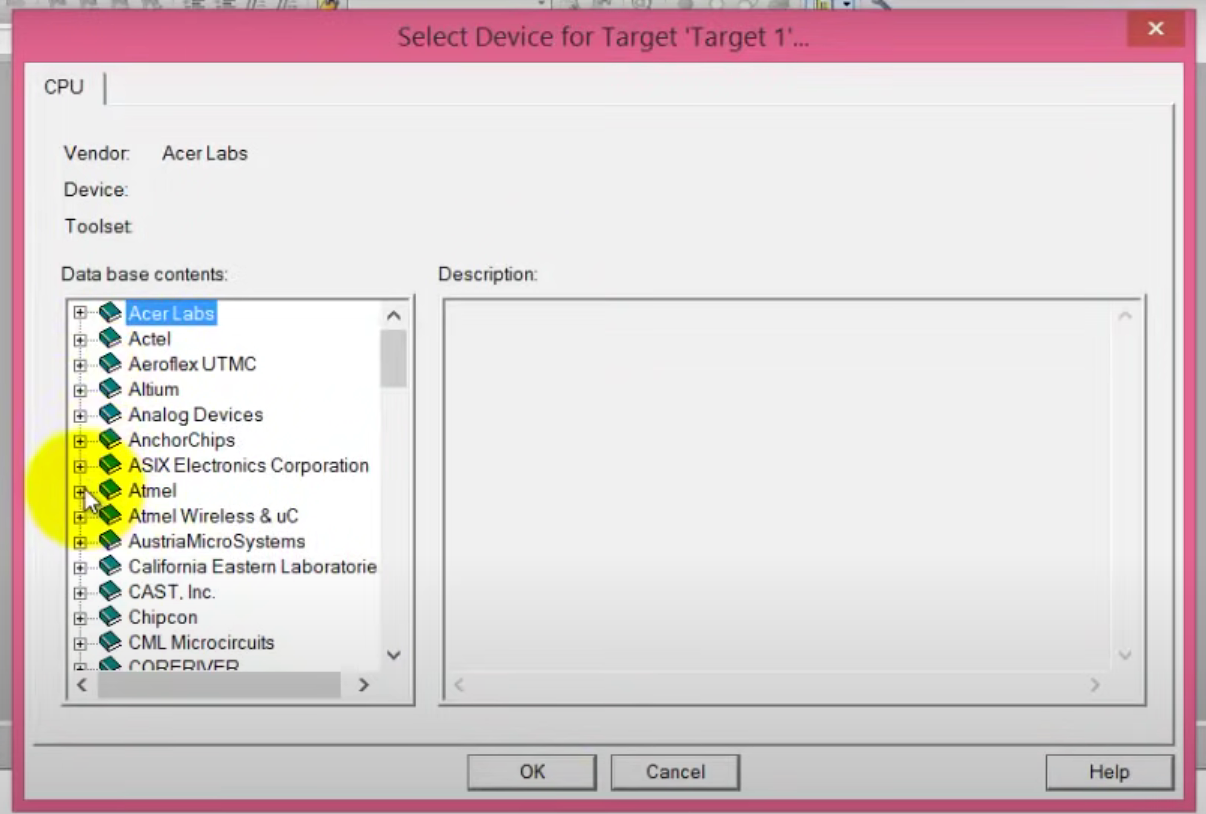Click the Analog Devices book icon
Image resolution: width=1206 pixels, height=814 pixels.
point(110,415)
